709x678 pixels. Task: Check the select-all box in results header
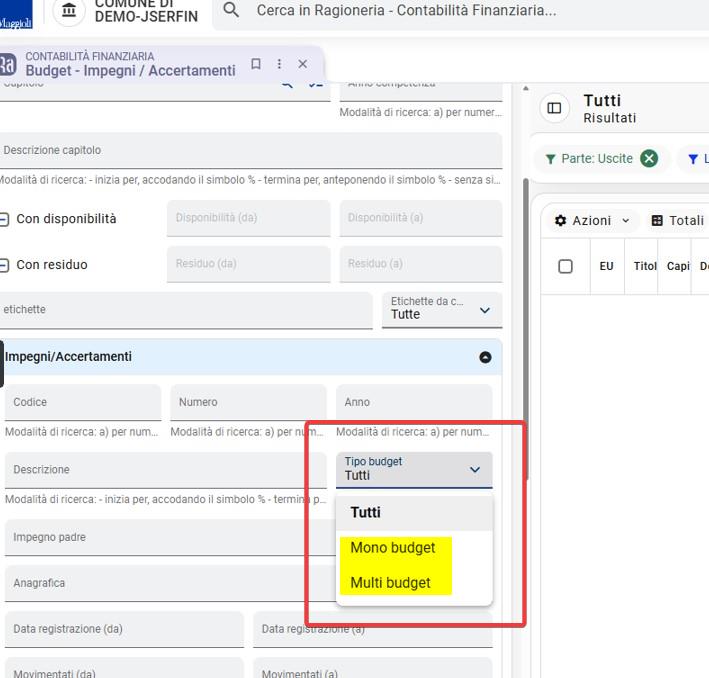pyautogui.click(x=565, y=266)
